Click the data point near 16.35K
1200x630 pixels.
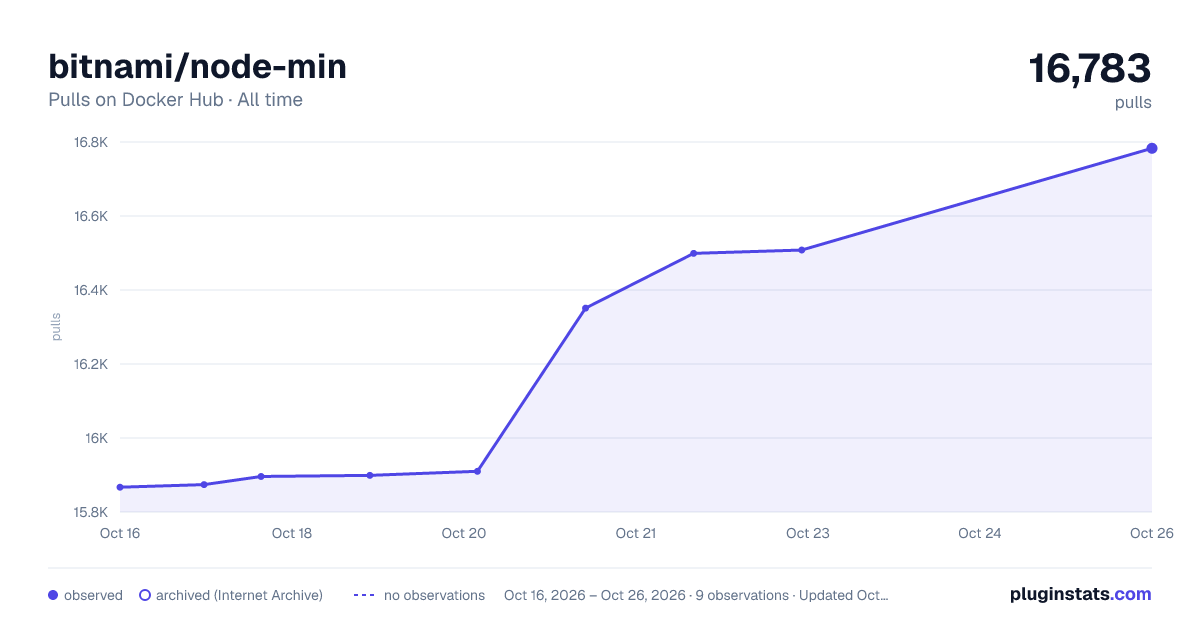[x=585, y=308]
